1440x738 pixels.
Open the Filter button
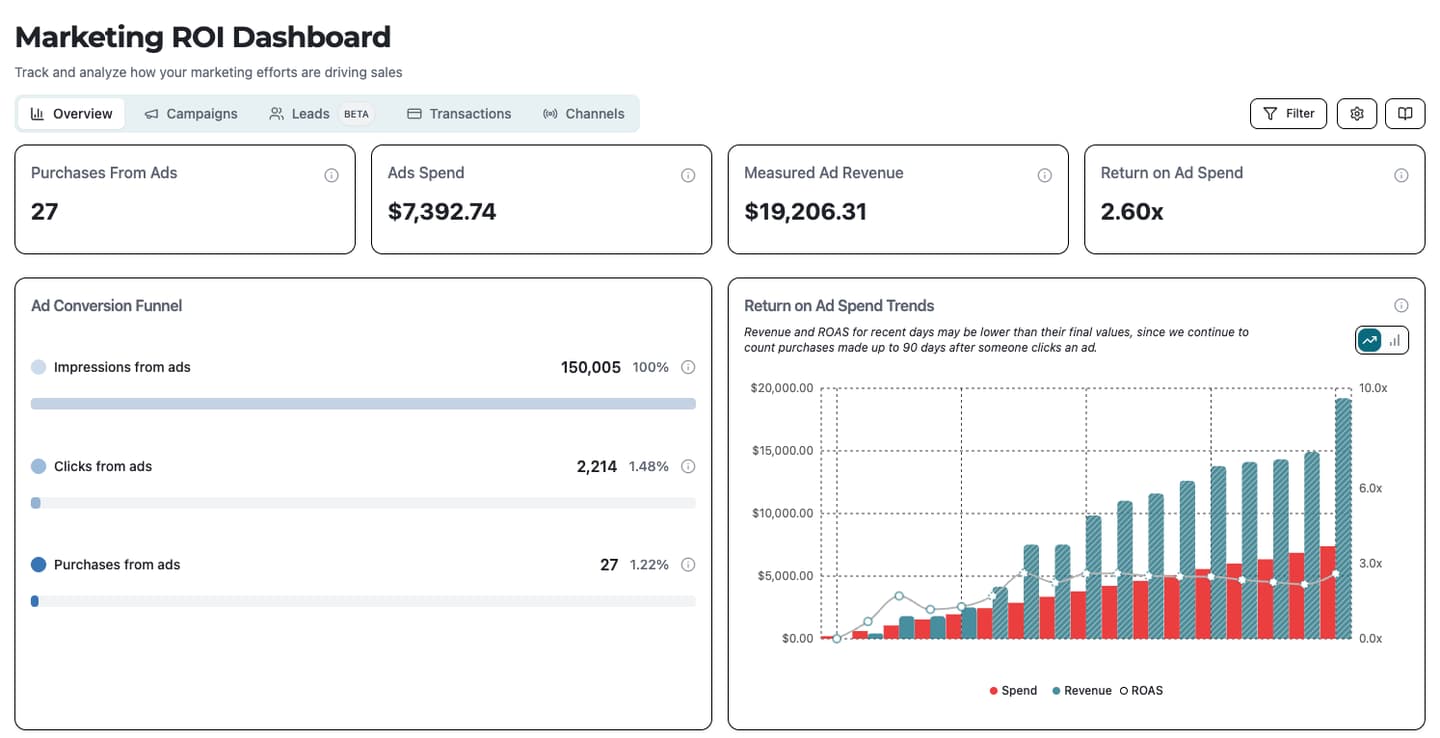(1289, 114)
